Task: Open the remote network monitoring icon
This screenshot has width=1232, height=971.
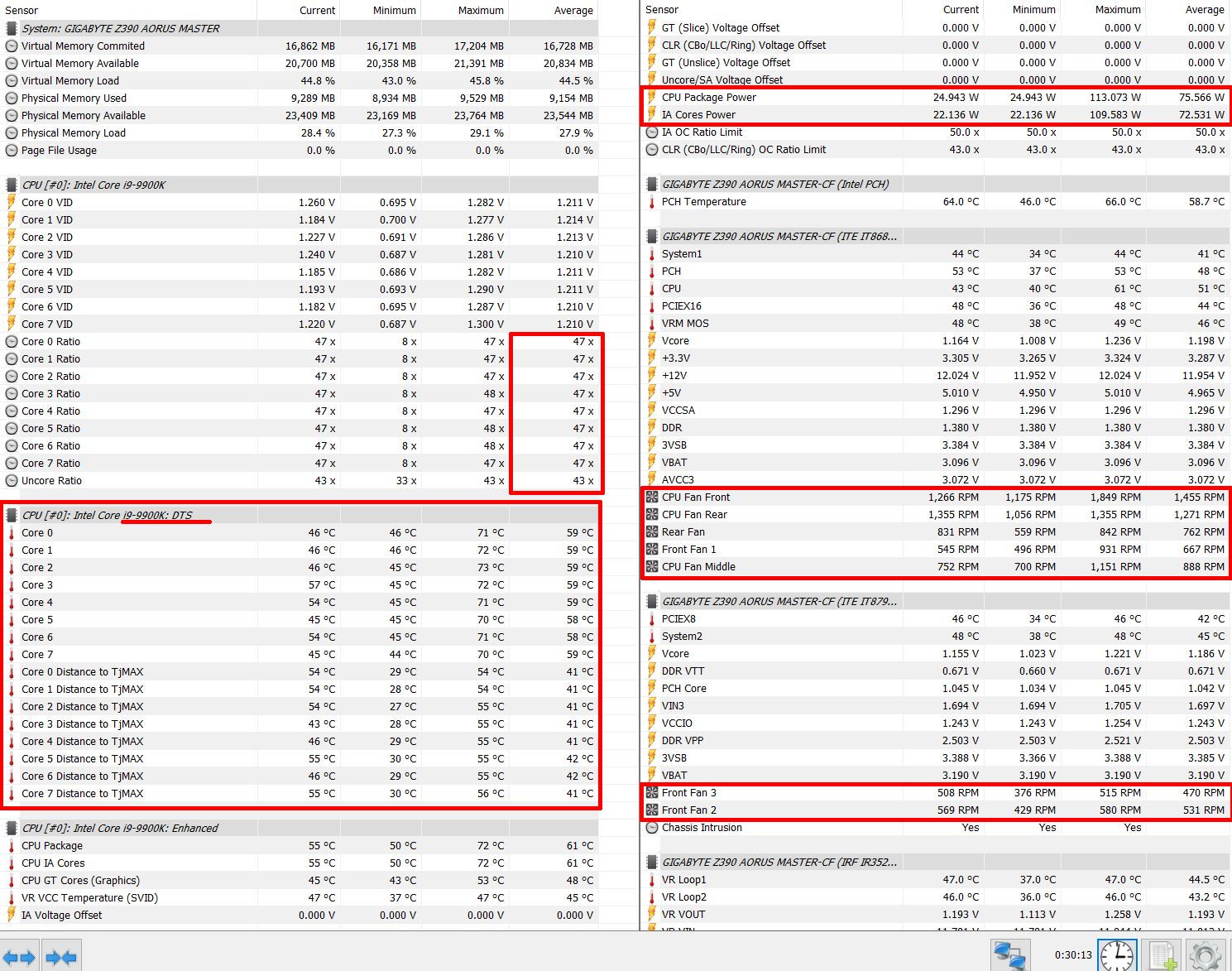Action: point(1009,955)
